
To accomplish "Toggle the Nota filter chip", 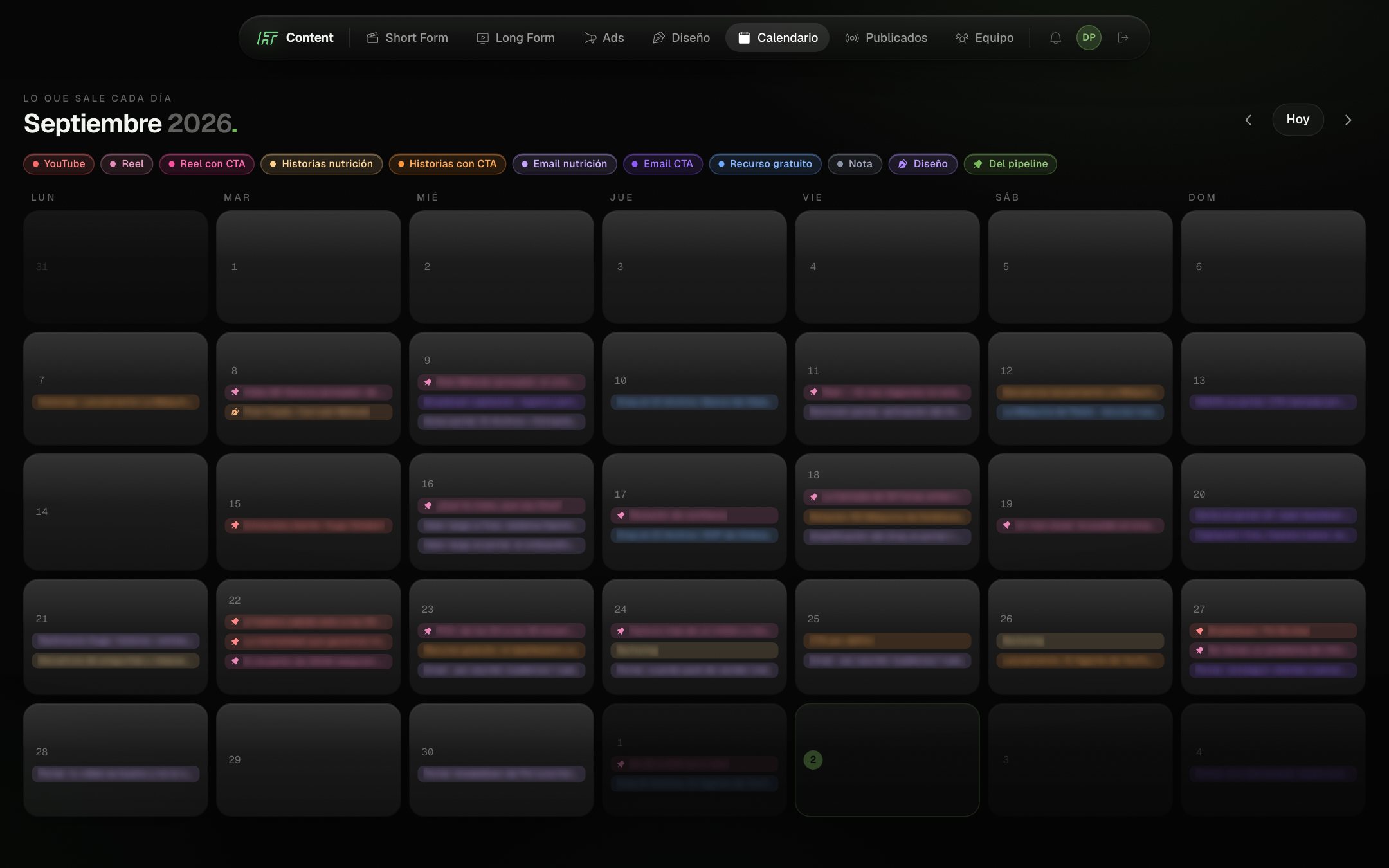I will (855, 164).
